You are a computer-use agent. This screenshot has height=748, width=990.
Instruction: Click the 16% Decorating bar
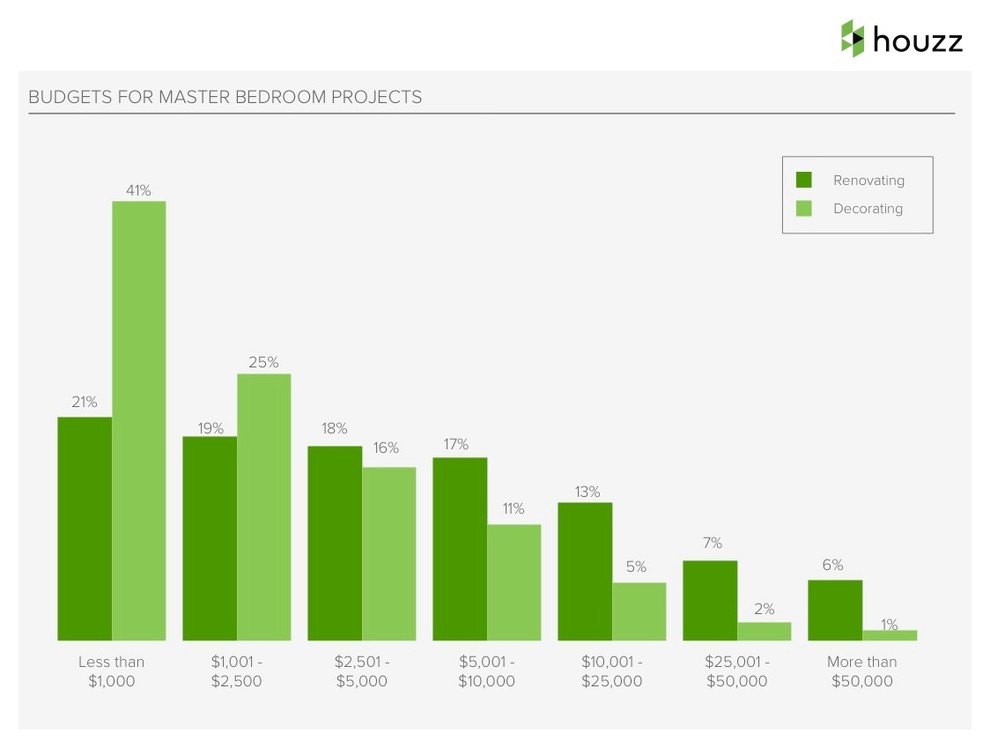(389, 553)
